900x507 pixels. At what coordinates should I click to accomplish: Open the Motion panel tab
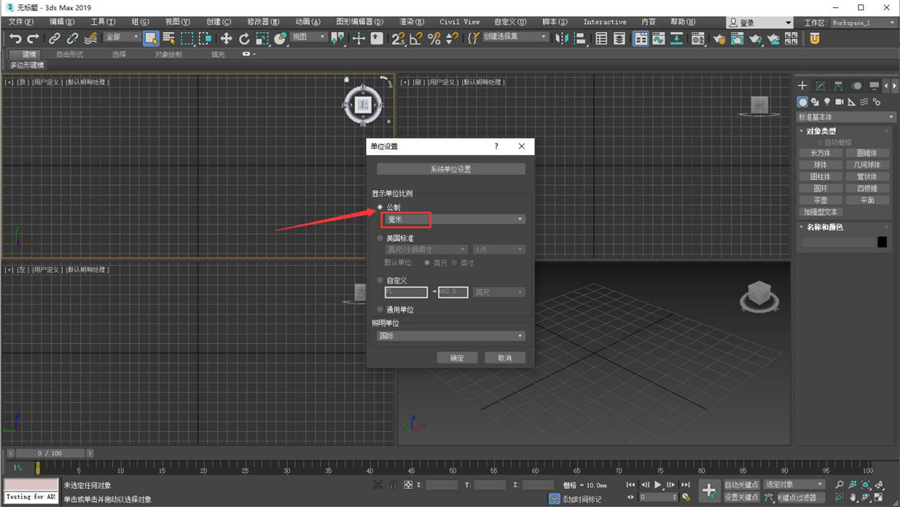click(856, 86)
